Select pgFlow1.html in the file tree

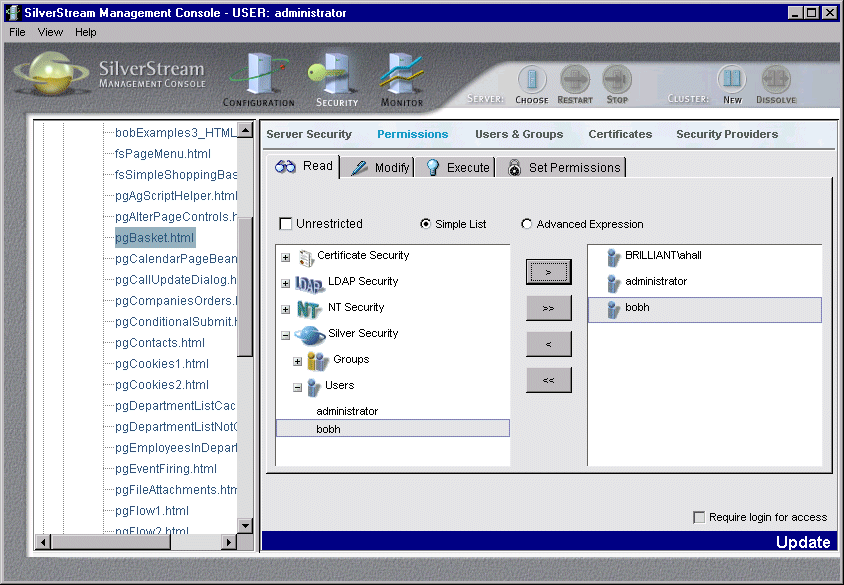coord(152,511)
